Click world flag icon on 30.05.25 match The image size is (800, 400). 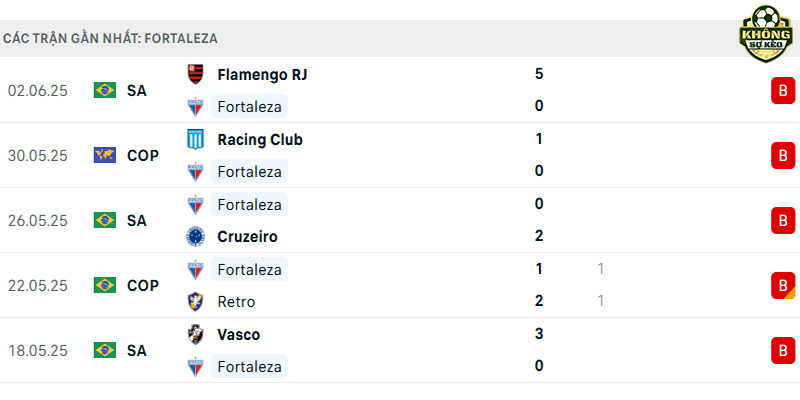coord(105,155)
